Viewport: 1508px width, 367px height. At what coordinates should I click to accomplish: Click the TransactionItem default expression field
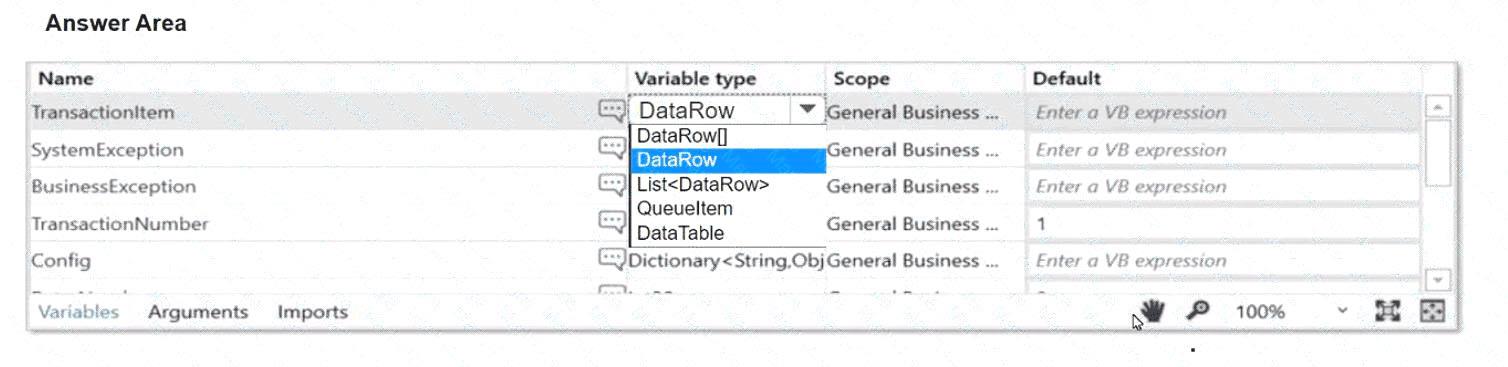pos(1222,112)
